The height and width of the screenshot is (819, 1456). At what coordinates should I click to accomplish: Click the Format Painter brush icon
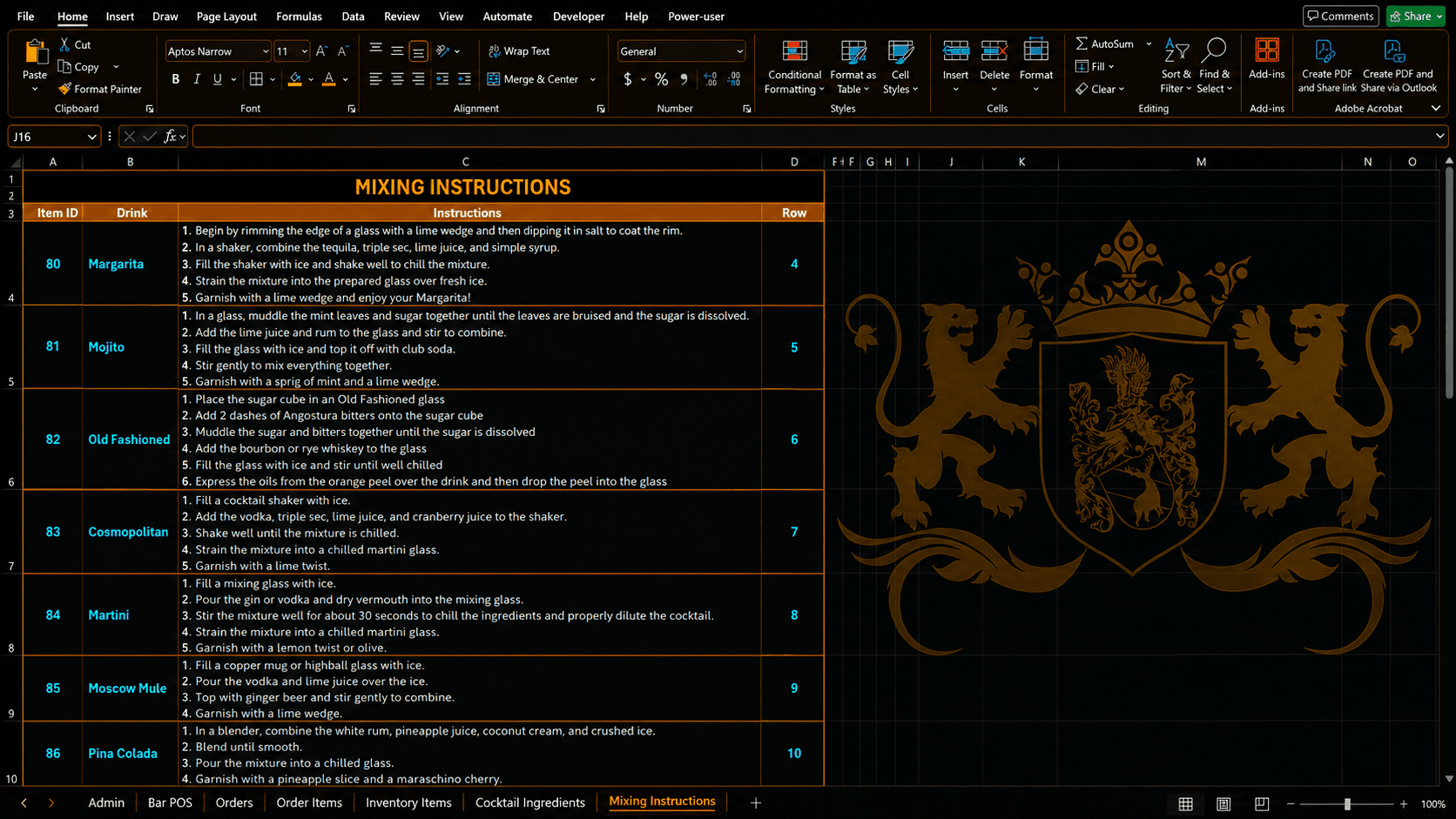(64, 89)
